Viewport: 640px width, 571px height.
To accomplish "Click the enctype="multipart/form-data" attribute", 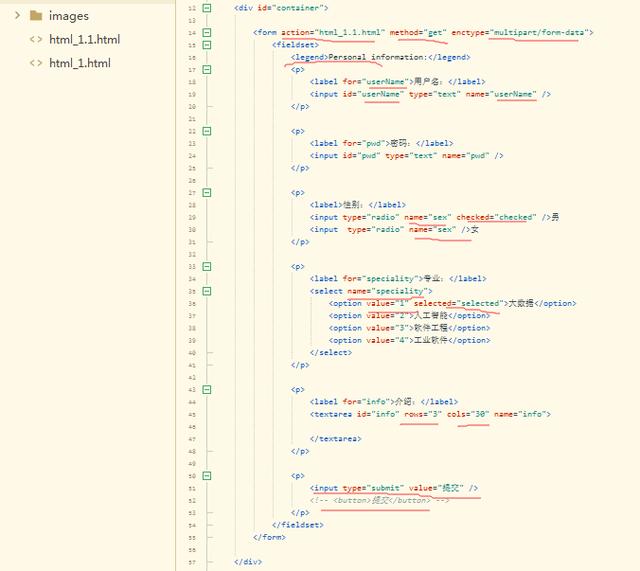I will (520, 32).
